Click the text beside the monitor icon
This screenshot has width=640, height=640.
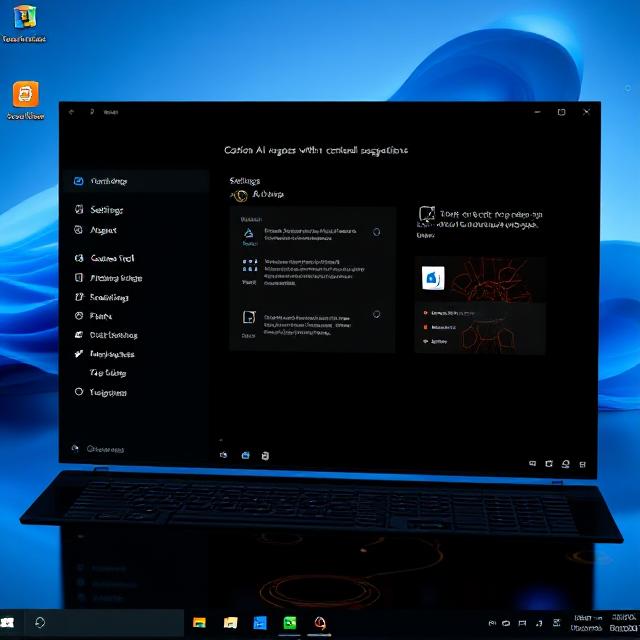pyautogui.click(x=490, y=220)
